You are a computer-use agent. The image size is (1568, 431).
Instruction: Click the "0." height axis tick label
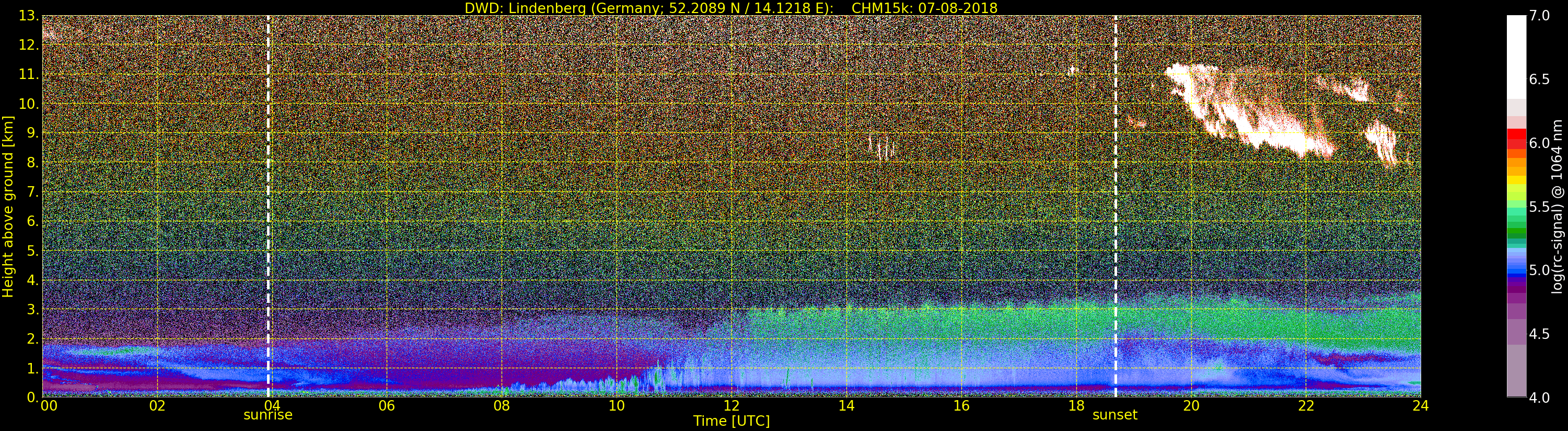(x=32, y=397)
